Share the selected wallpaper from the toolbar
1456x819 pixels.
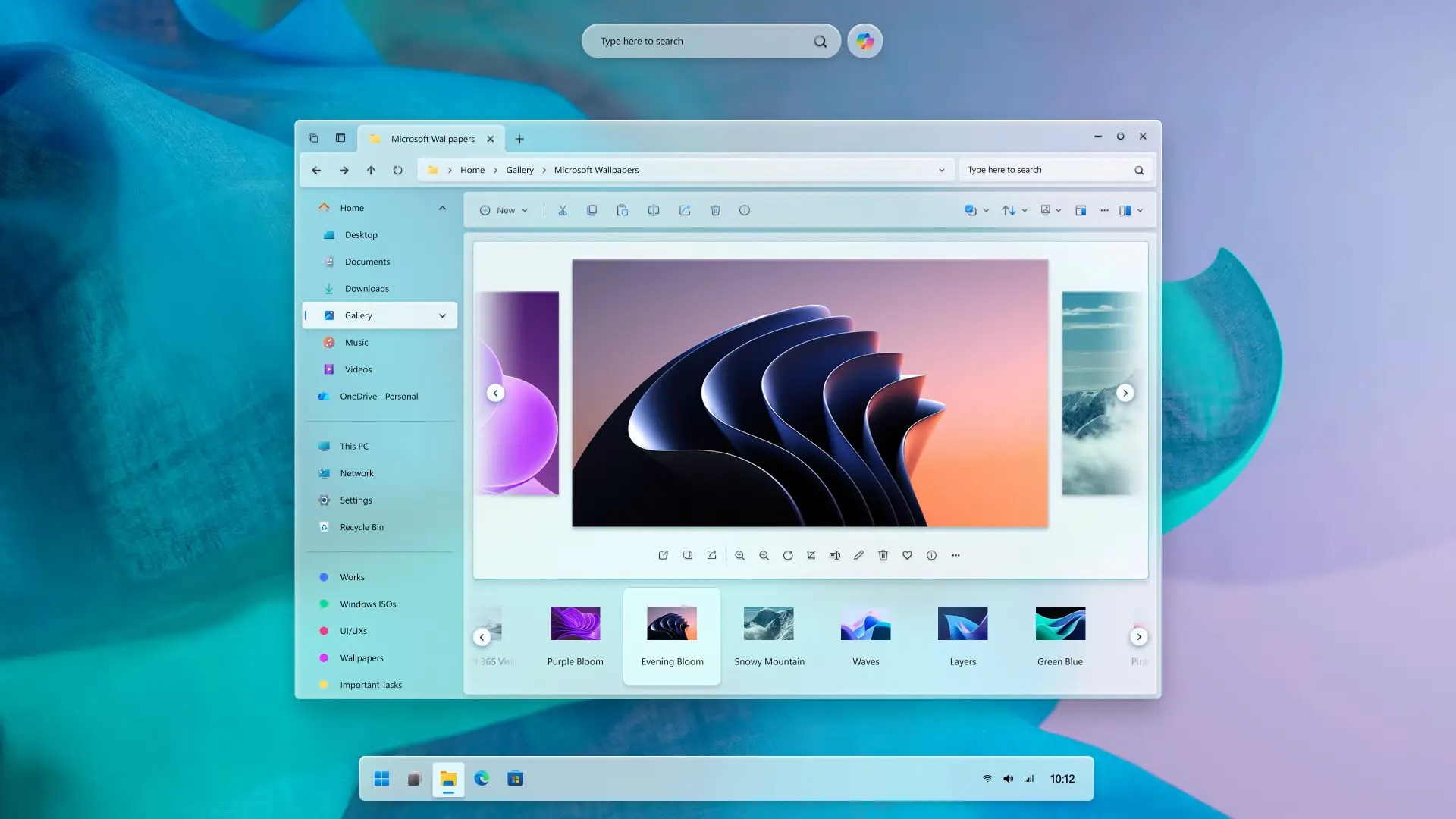click(x=685, y=210)
